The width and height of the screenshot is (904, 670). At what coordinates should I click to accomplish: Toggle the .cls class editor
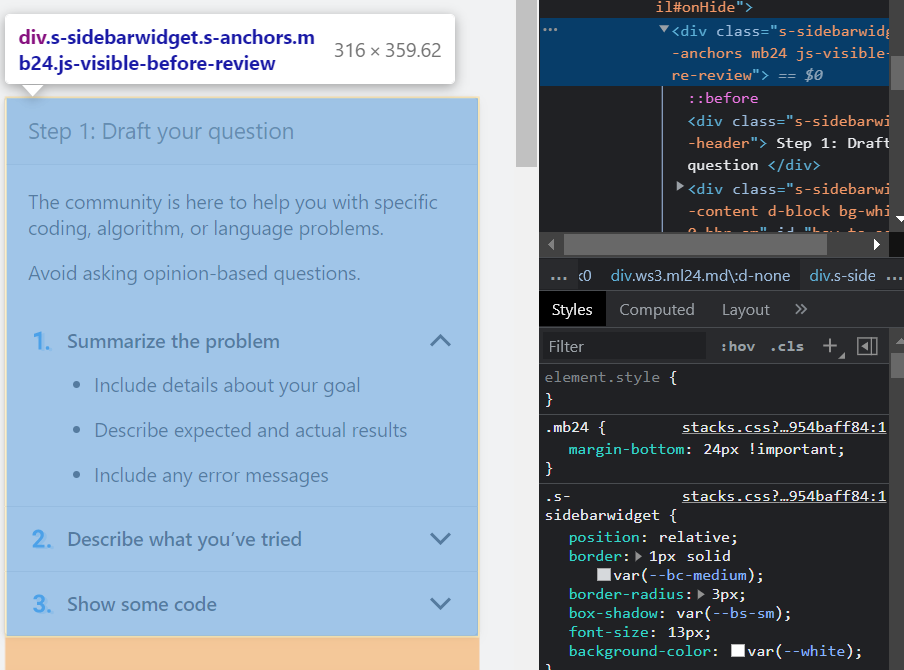click(787, 347)
